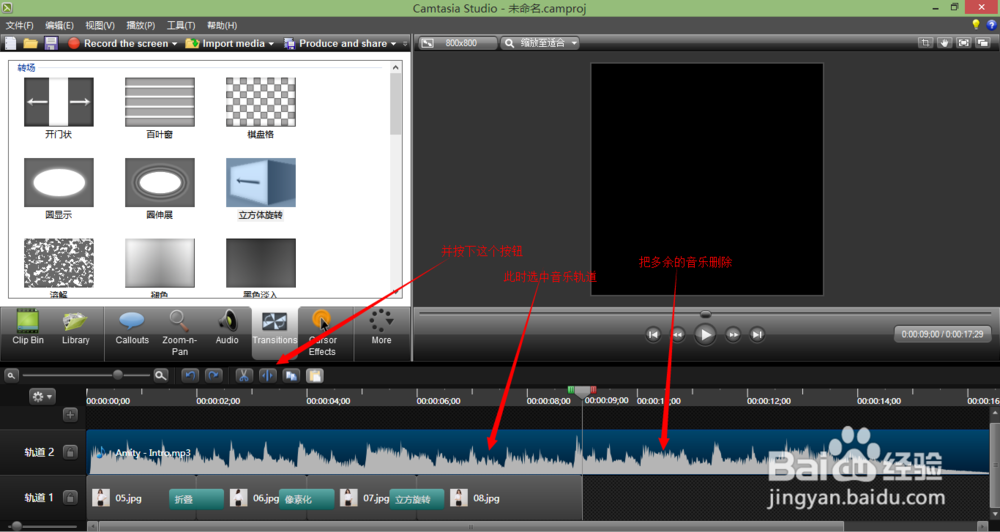The image size is (1000, 532).
Task: Open the Cursor Effects tab
Action: tap(322, 332)
